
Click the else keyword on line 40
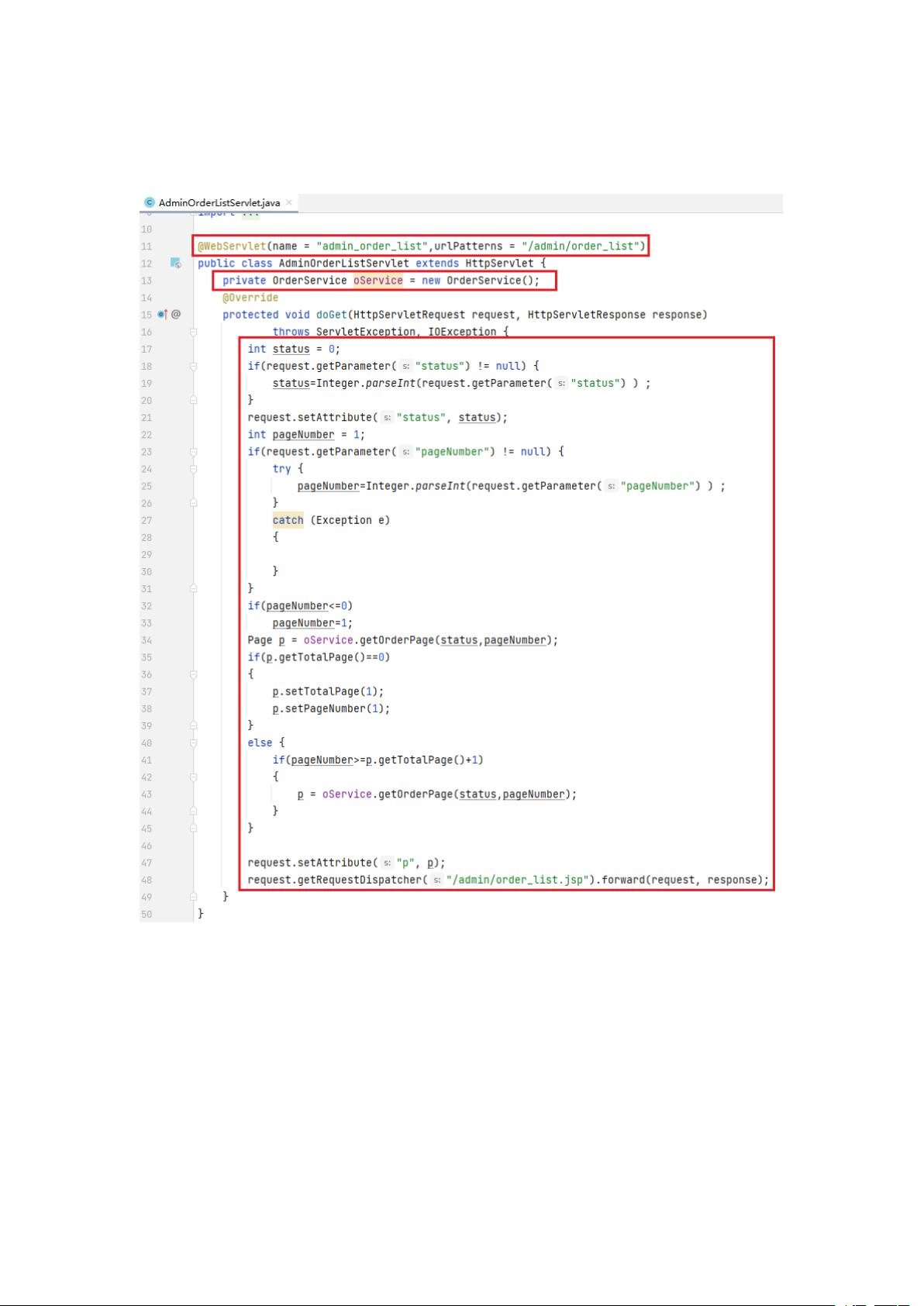260,743
